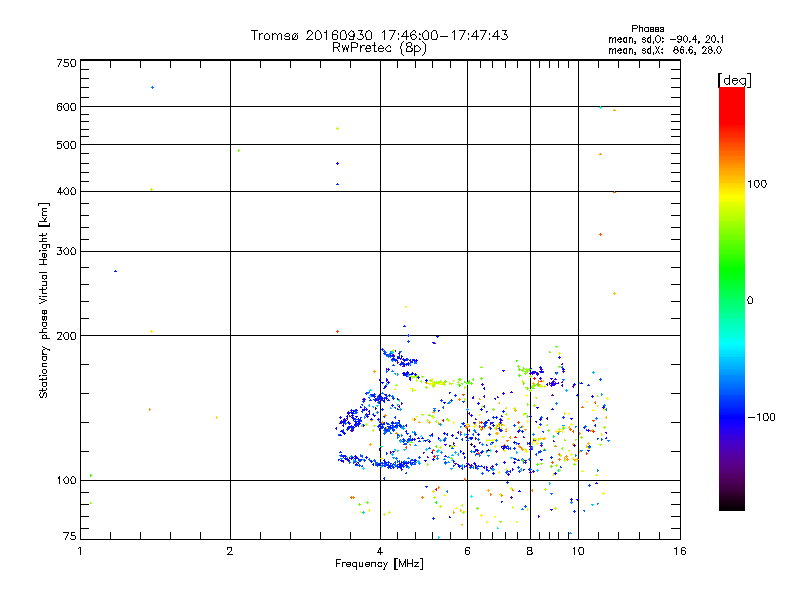Click the x-axis label '4'

coord(380,551)
